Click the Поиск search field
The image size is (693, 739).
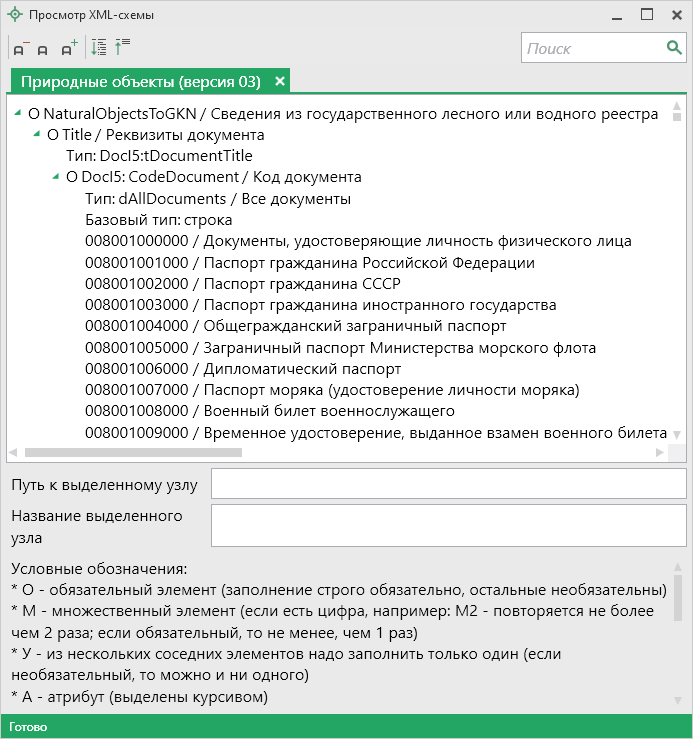coord(592,48)
